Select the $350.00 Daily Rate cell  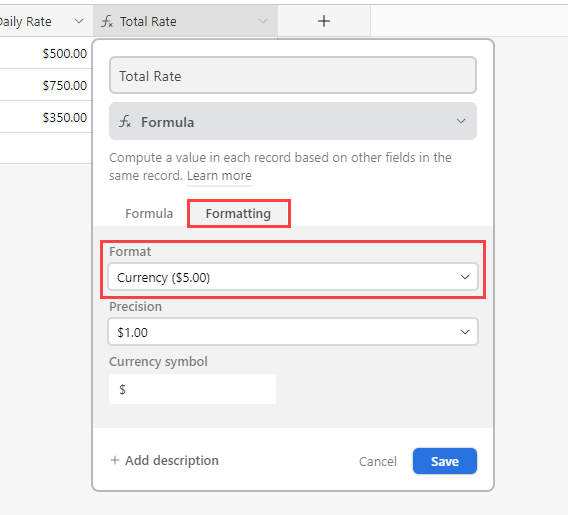[x=46, y=117]
